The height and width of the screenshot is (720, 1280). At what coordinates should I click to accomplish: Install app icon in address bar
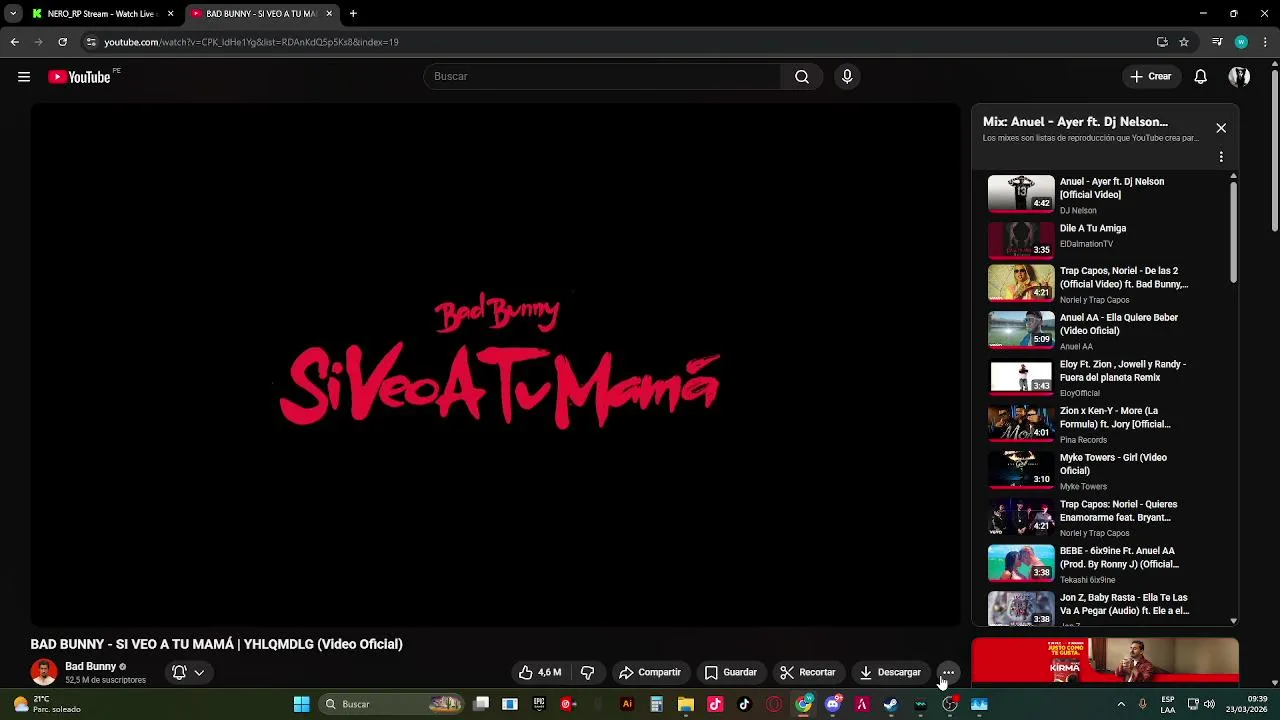tap(1162, 42)
